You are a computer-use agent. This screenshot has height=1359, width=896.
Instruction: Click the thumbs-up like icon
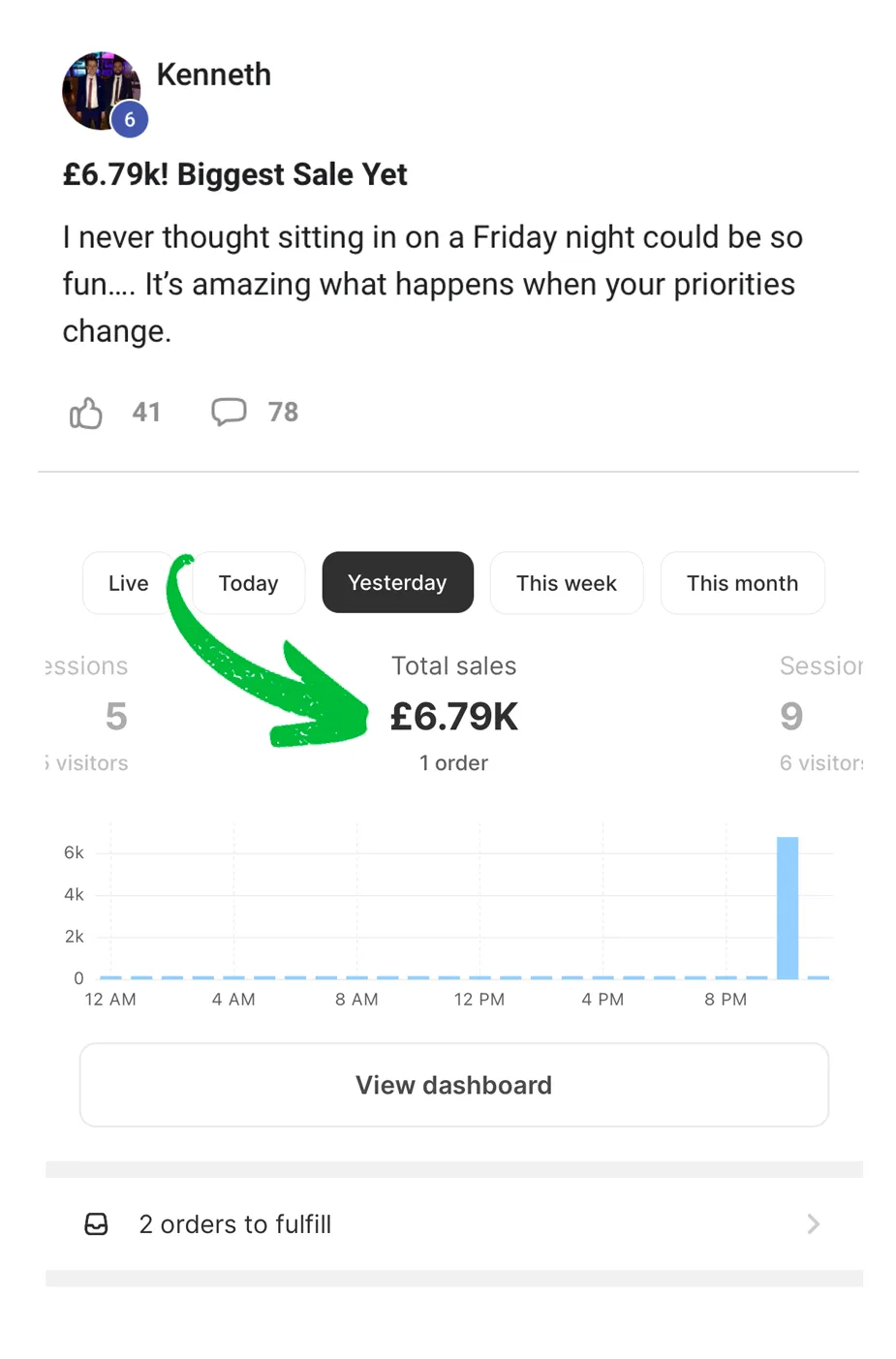coord(85,413)
